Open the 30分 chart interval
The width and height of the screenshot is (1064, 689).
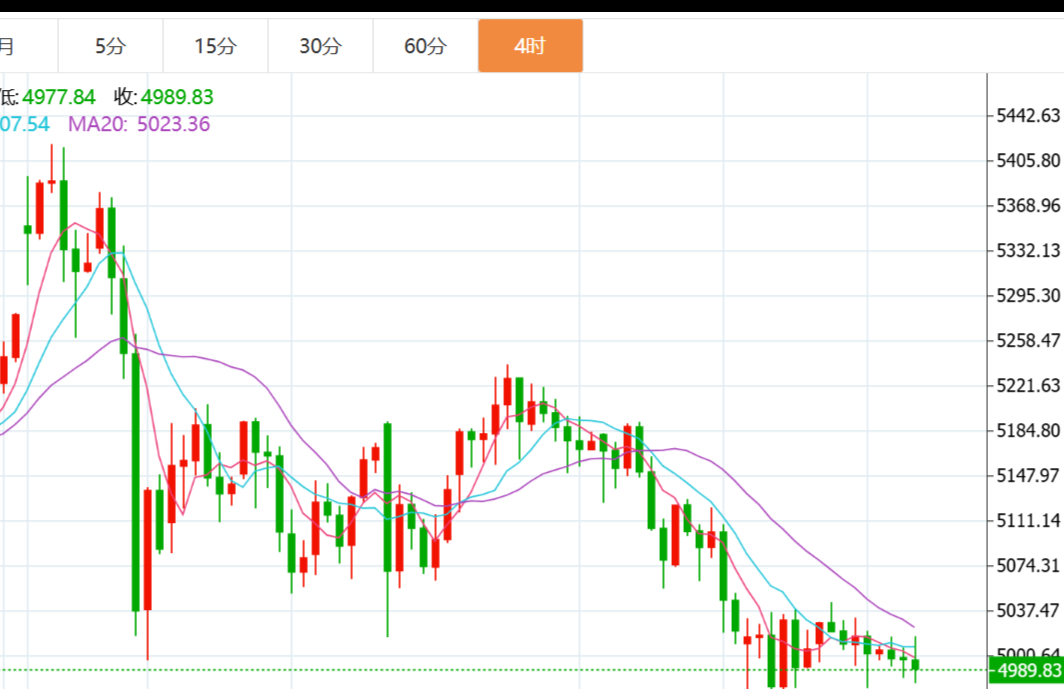tap(320, 46)
